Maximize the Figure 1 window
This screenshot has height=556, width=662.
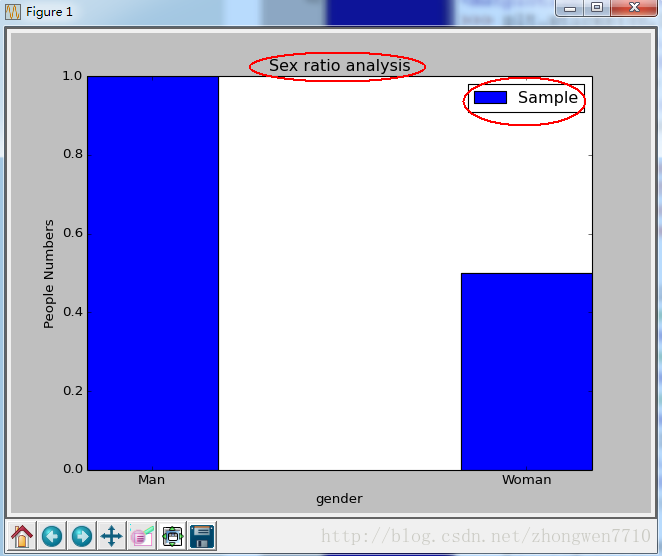pyautogui.click(x=597, y=8)
